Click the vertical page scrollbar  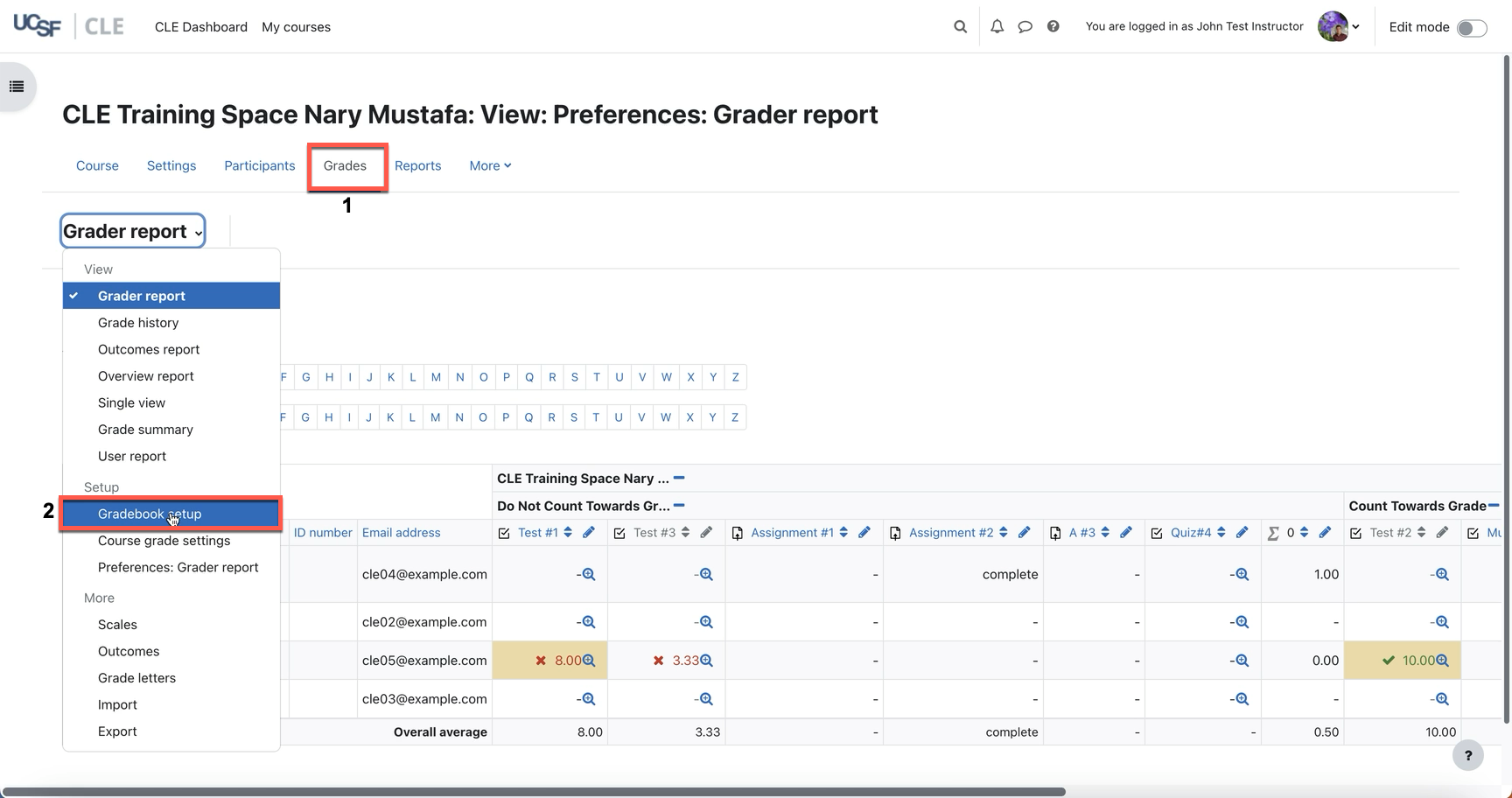(1507, 389)
